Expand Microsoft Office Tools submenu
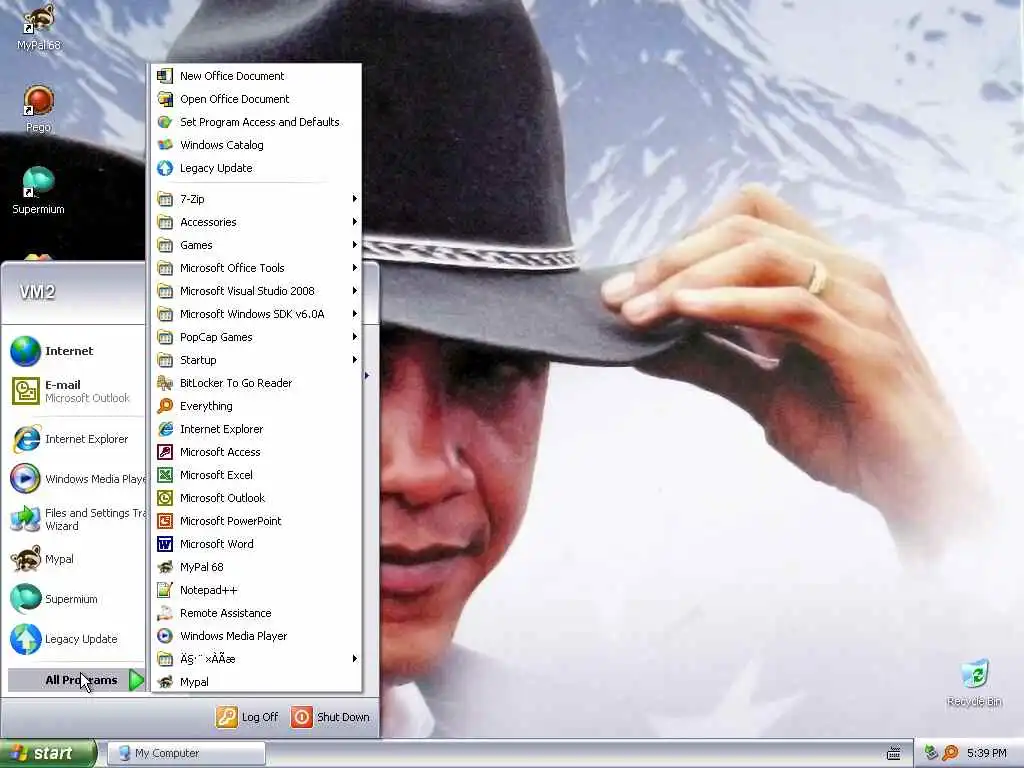The height and width of the screenshot is (768, 1024). [257, 268]
